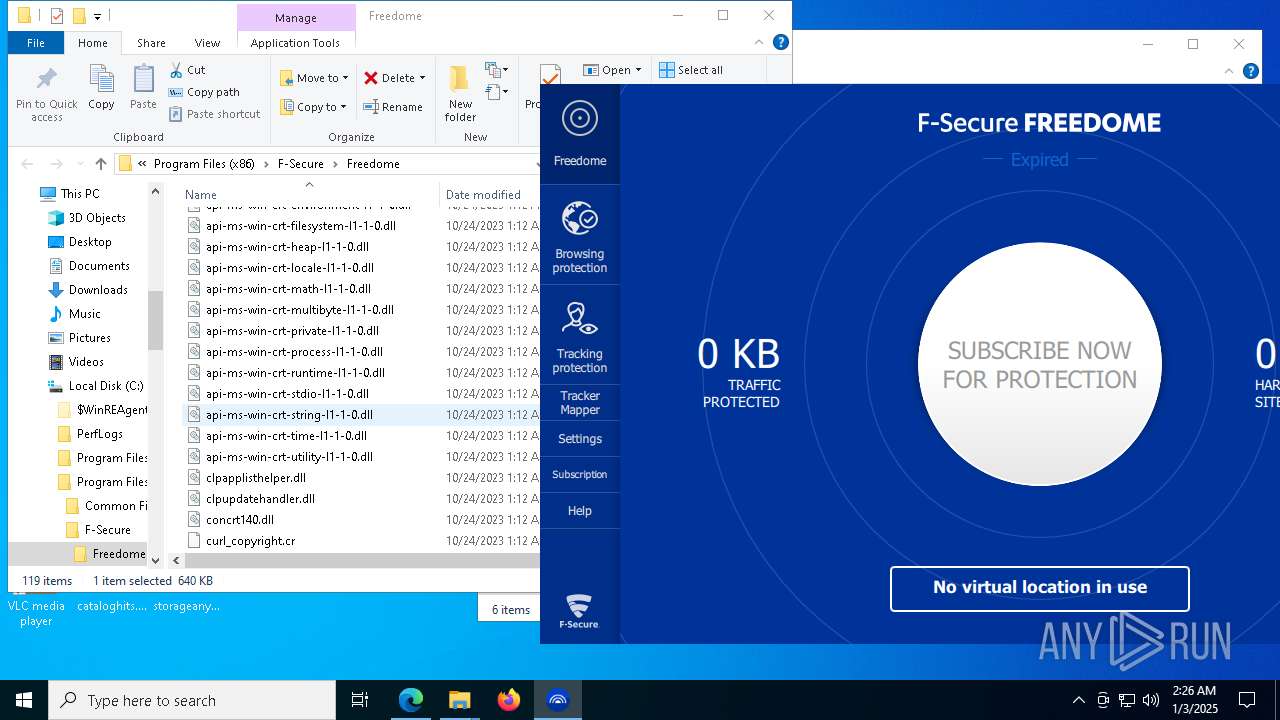Click Cut in Clipboard group
This screenshot has width=1280, height=720.
click(187, 70)
